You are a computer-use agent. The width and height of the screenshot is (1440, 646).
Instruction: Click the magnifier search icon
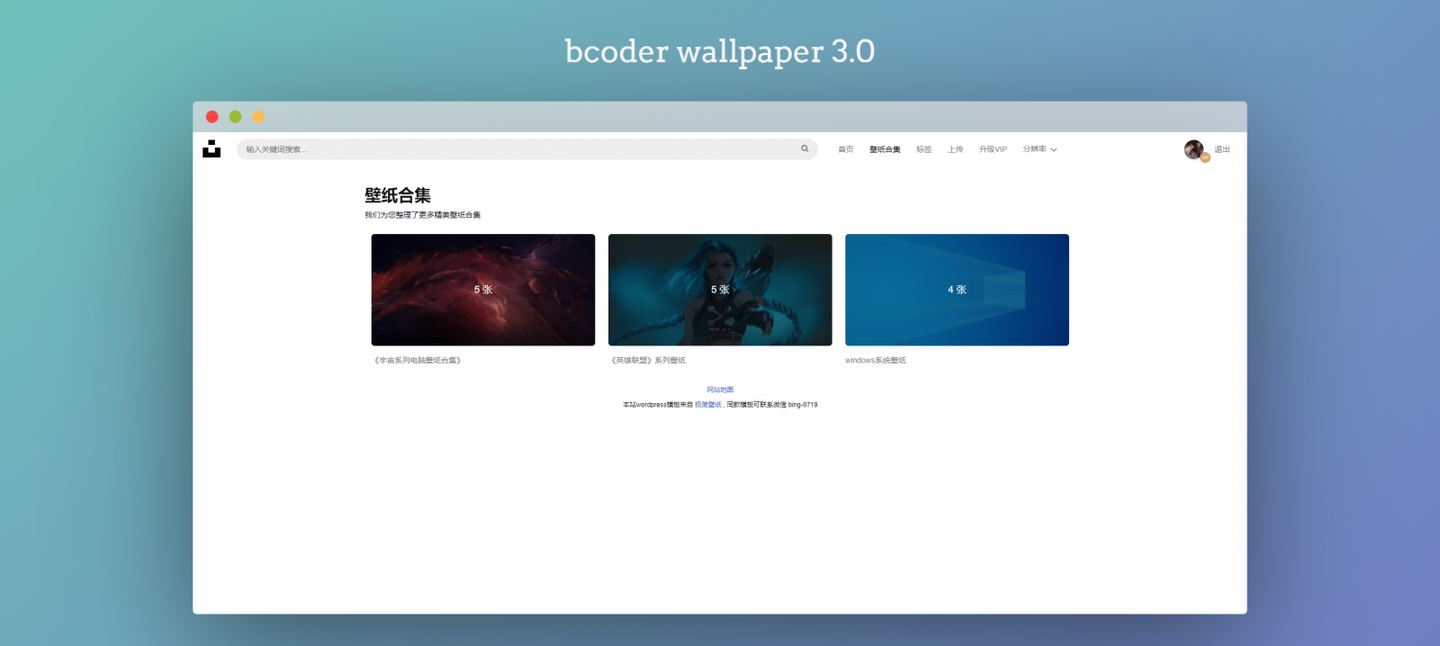[x=804, y=149]
